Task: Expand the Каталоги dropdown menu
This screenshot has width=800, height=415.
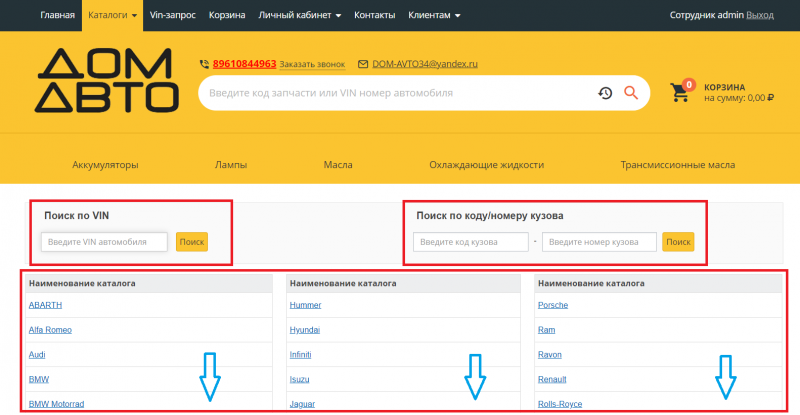Action: coord(112,15)
